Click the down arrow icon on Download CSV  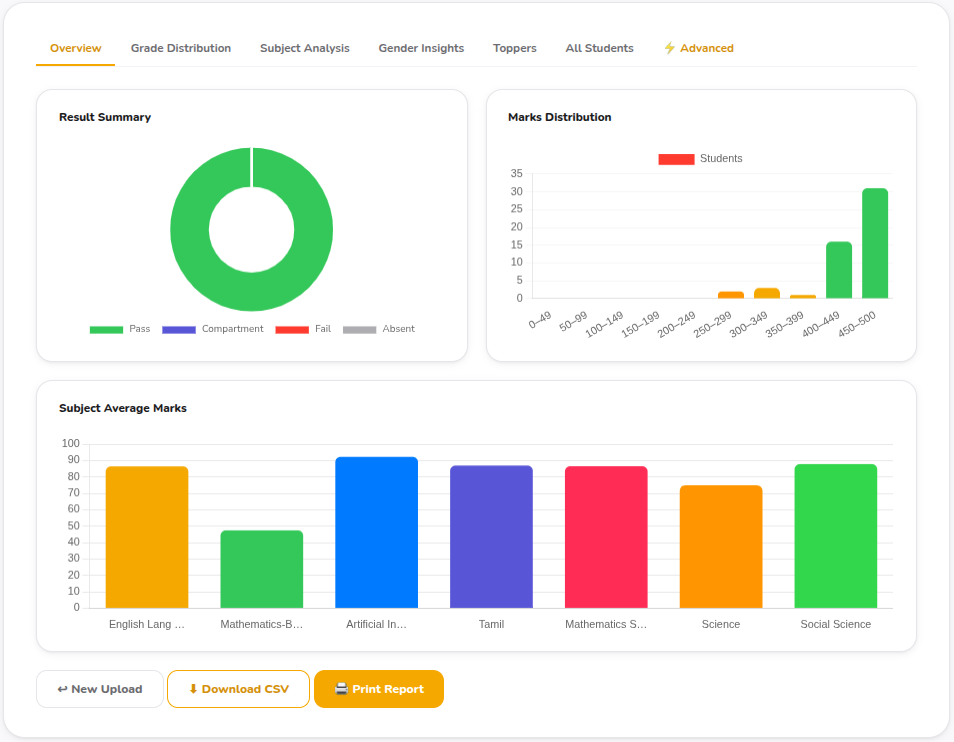coord(193,689)
